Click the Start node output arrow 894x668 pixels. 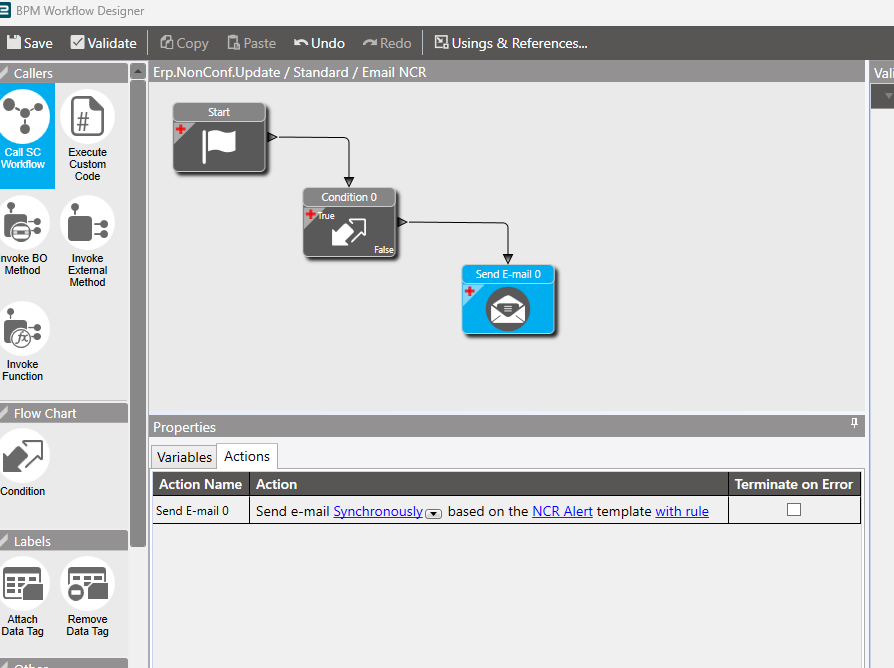click(x=272, y=137)
